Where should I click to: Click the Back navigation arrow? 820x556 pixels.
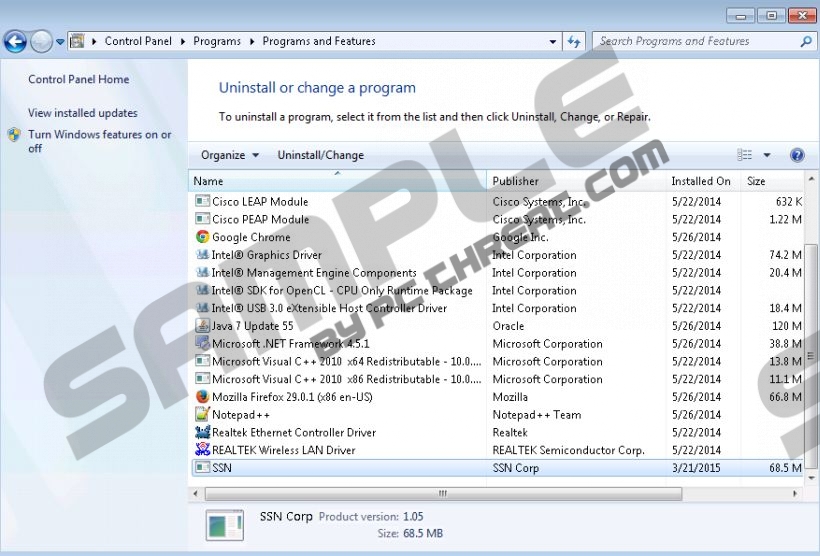(15, 42)
